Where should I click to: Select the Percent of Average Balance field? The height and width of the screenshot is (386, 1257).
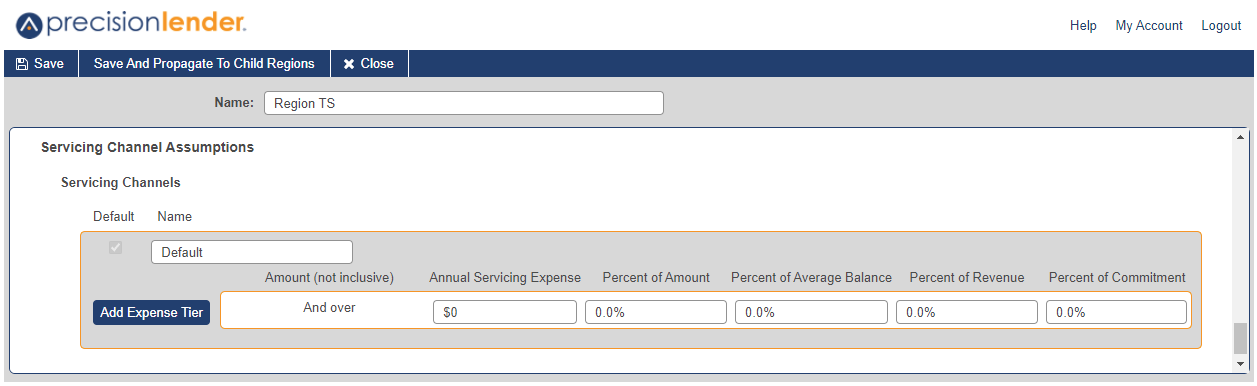coord(811,312)
